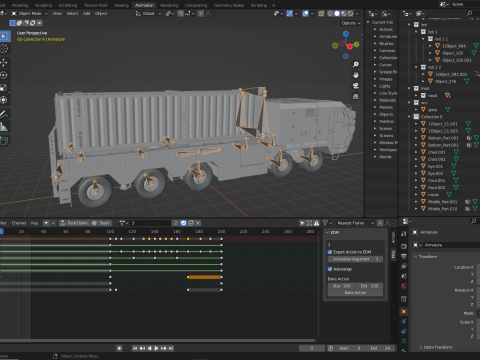Toggle auto keying record button

pos(119,348)
